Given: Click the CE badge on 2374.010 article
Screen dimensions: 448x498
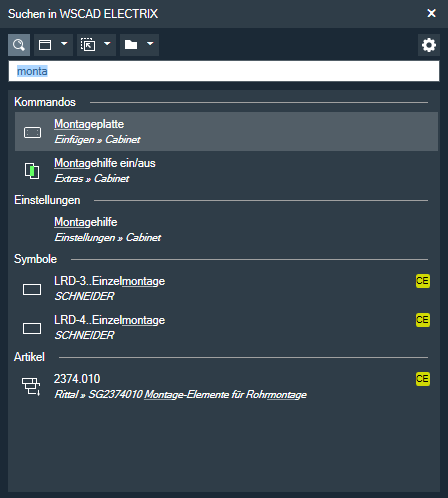Looking at the screenshot, I should [x=423, y=379].
